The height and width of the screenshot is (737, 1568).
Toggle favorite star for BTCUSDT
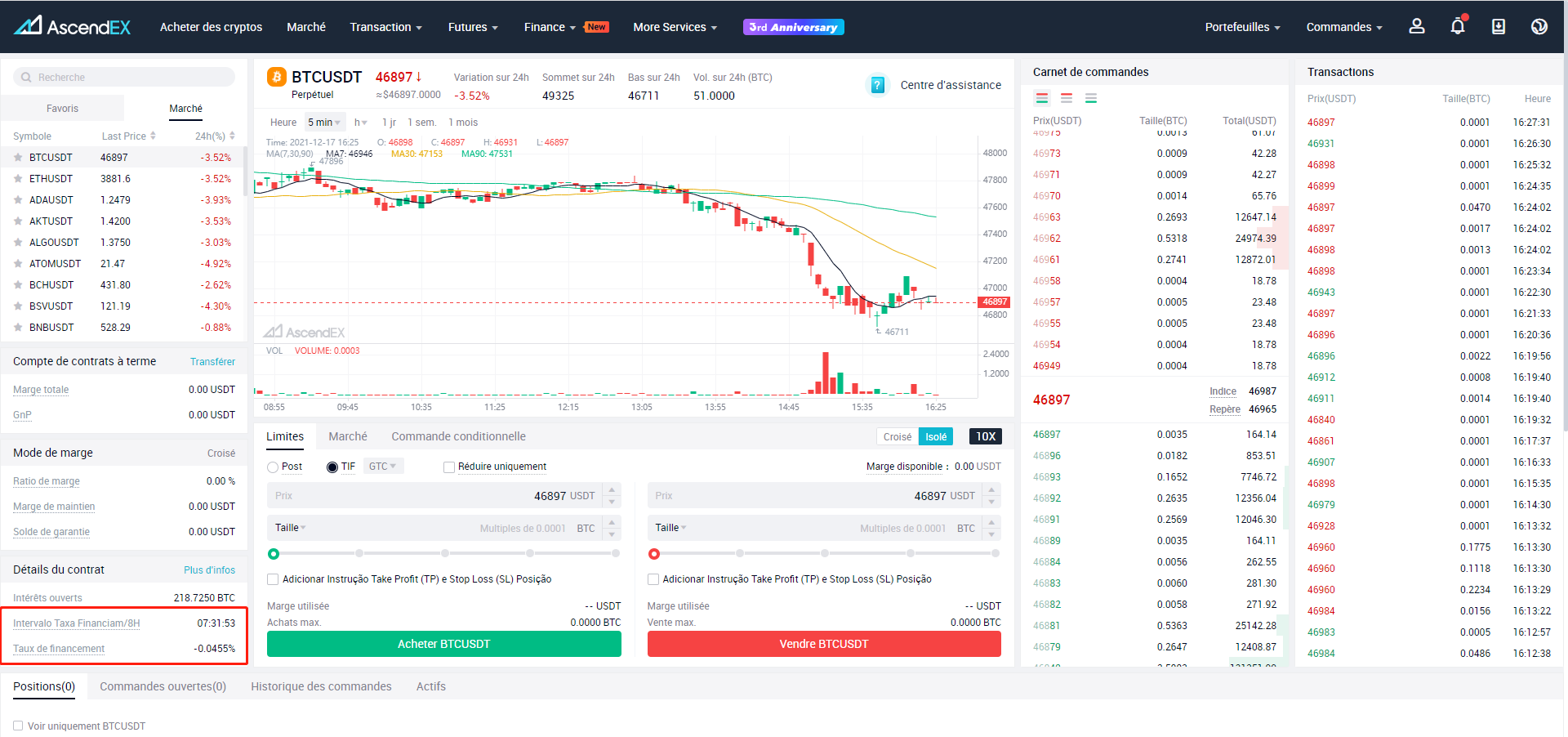coord(18,158)
